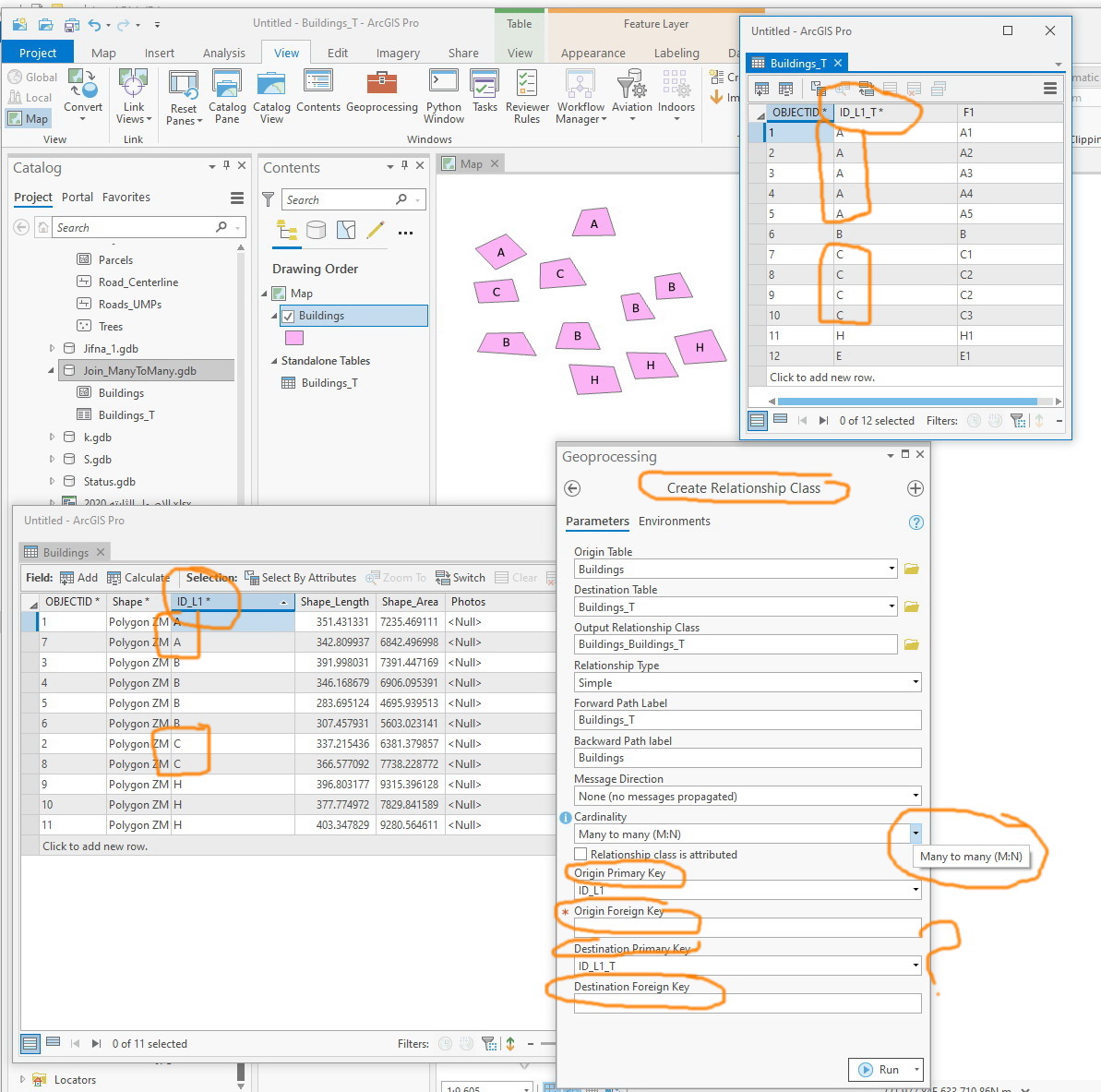Show selected records in Buildings_T table
The image size is (1101, 1092).
coord(780,420)
